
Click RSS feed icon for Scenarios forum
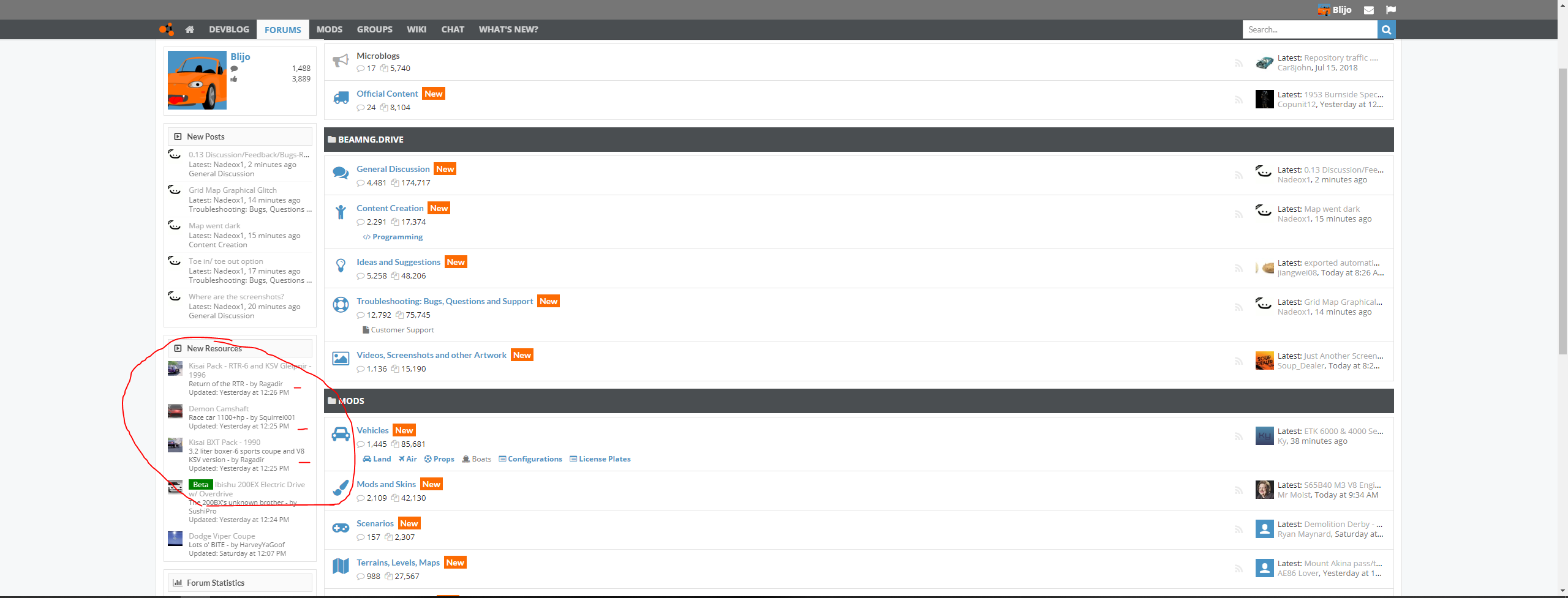(x=1238, y=529)
